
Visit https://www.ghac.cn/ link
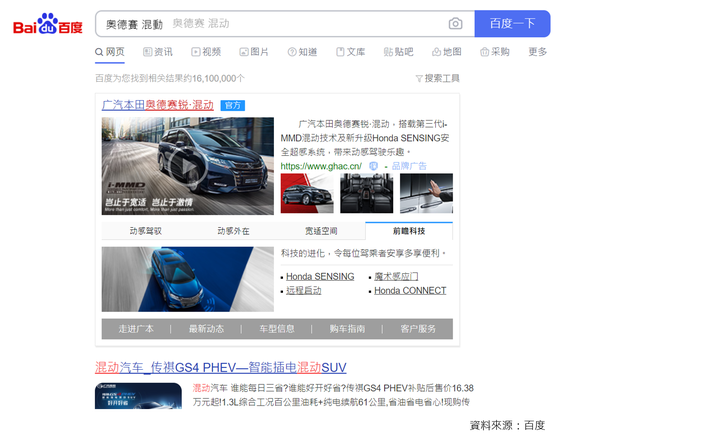point(321,166)
